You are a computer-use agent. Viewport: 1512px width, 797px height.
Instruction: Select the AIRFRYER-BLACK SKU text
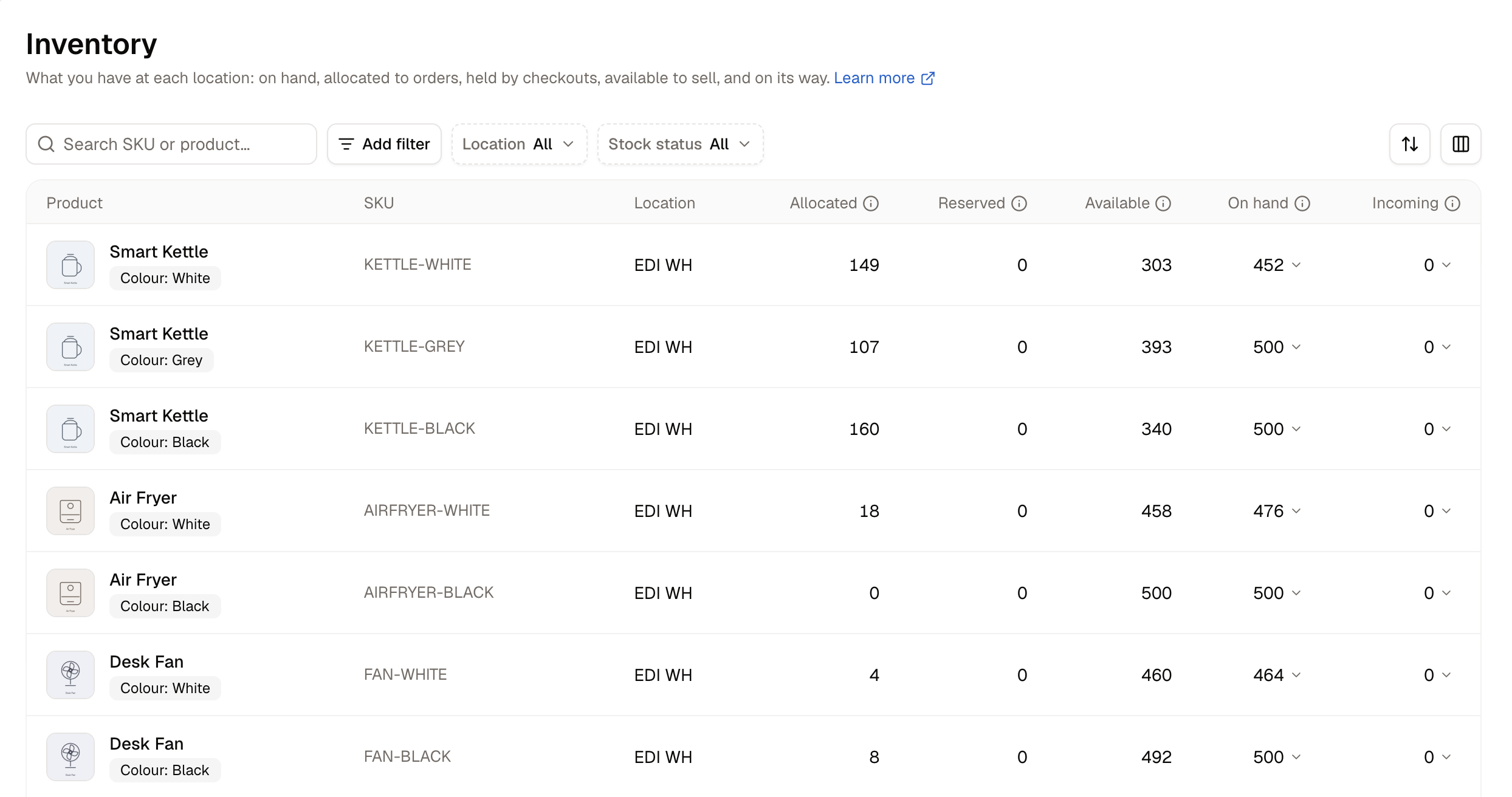428,592
